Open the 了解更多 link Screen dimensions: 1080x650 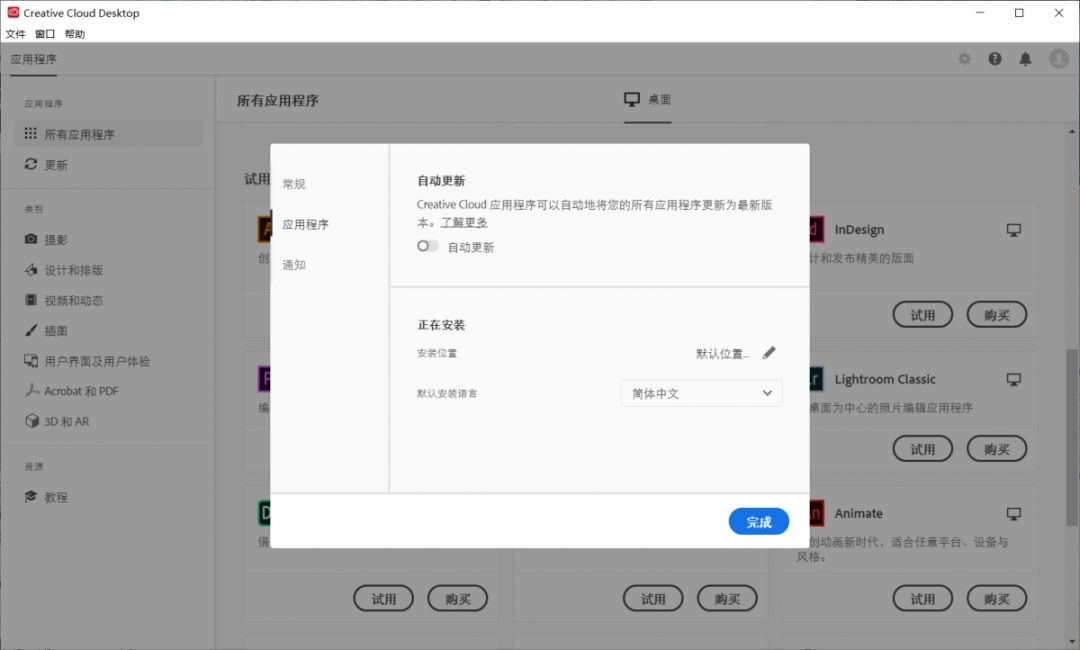(x=464, y=222)
